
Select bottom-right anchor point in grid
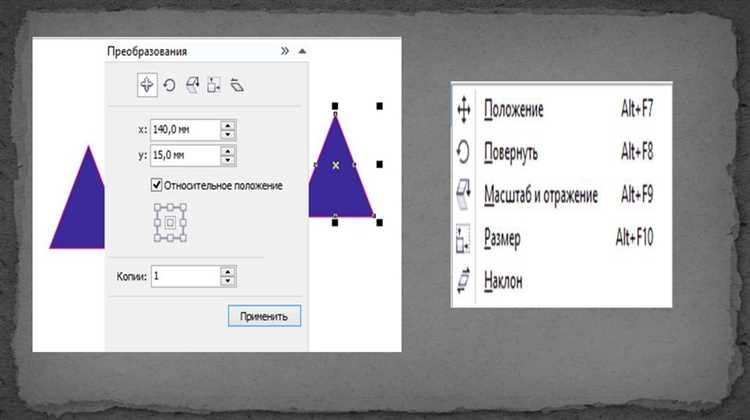coord(183,237)
